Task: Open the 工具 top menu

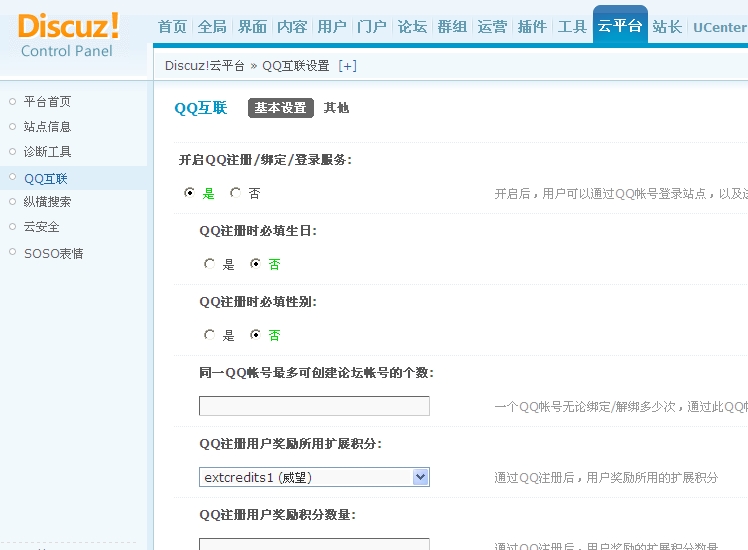Action: click(x=572, y=27)
